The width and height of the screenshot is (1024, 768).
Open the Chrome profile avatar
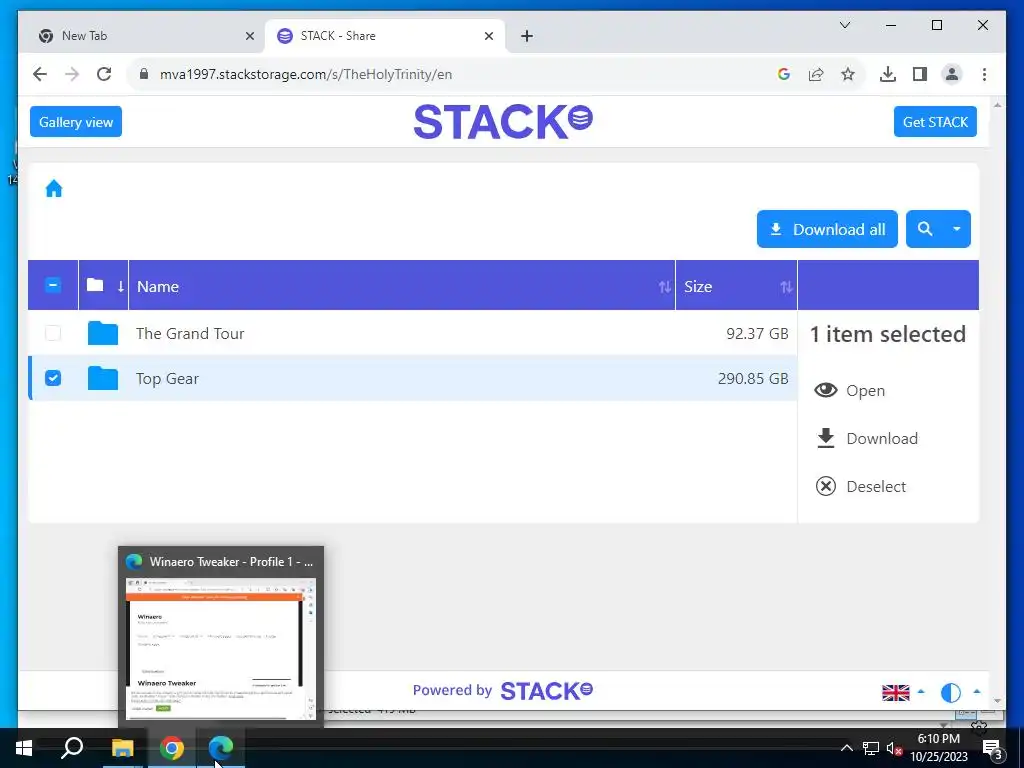coord(952,74)
